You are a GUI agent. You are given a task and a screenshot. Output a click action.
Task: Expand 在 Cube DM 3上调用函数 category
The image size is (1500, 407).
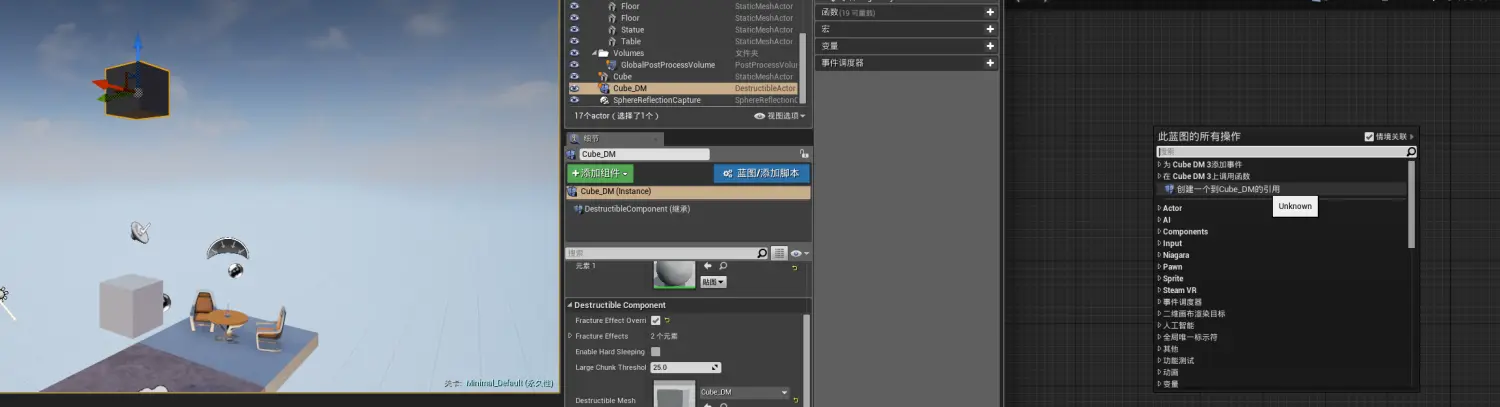(1160, 176)
